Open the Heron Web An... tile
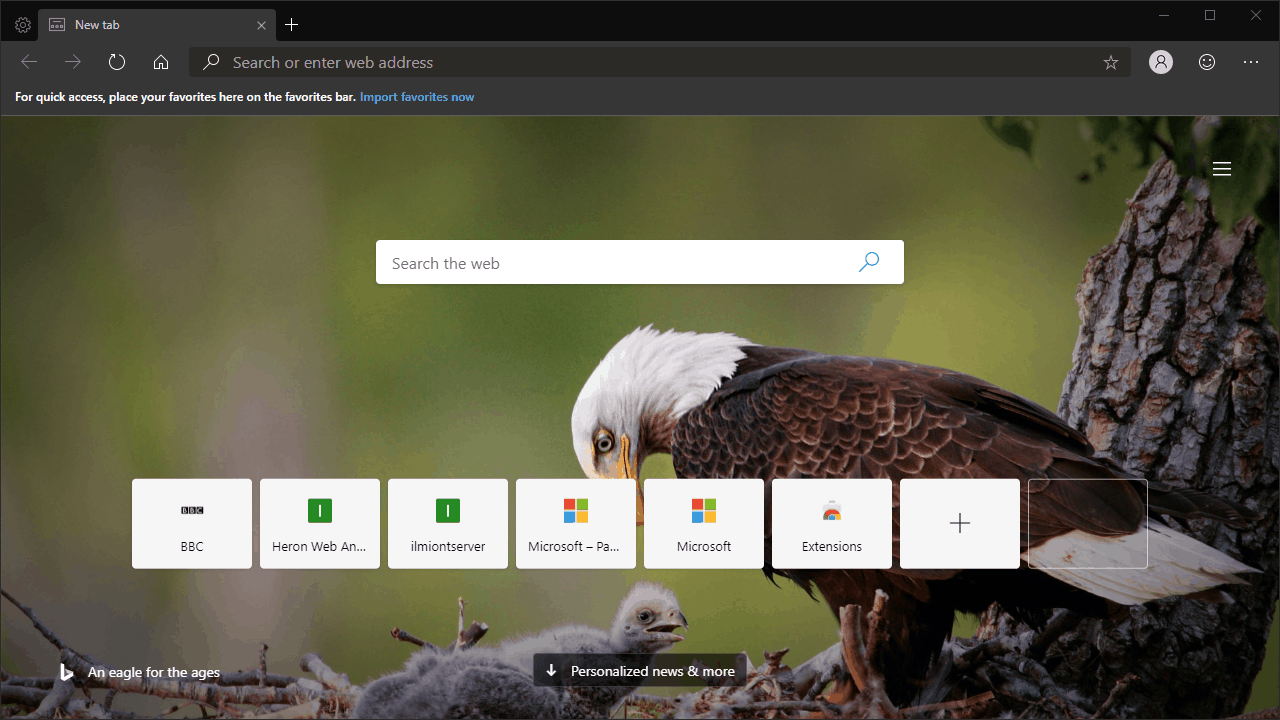1280x720 pixels. click(320, 524)
